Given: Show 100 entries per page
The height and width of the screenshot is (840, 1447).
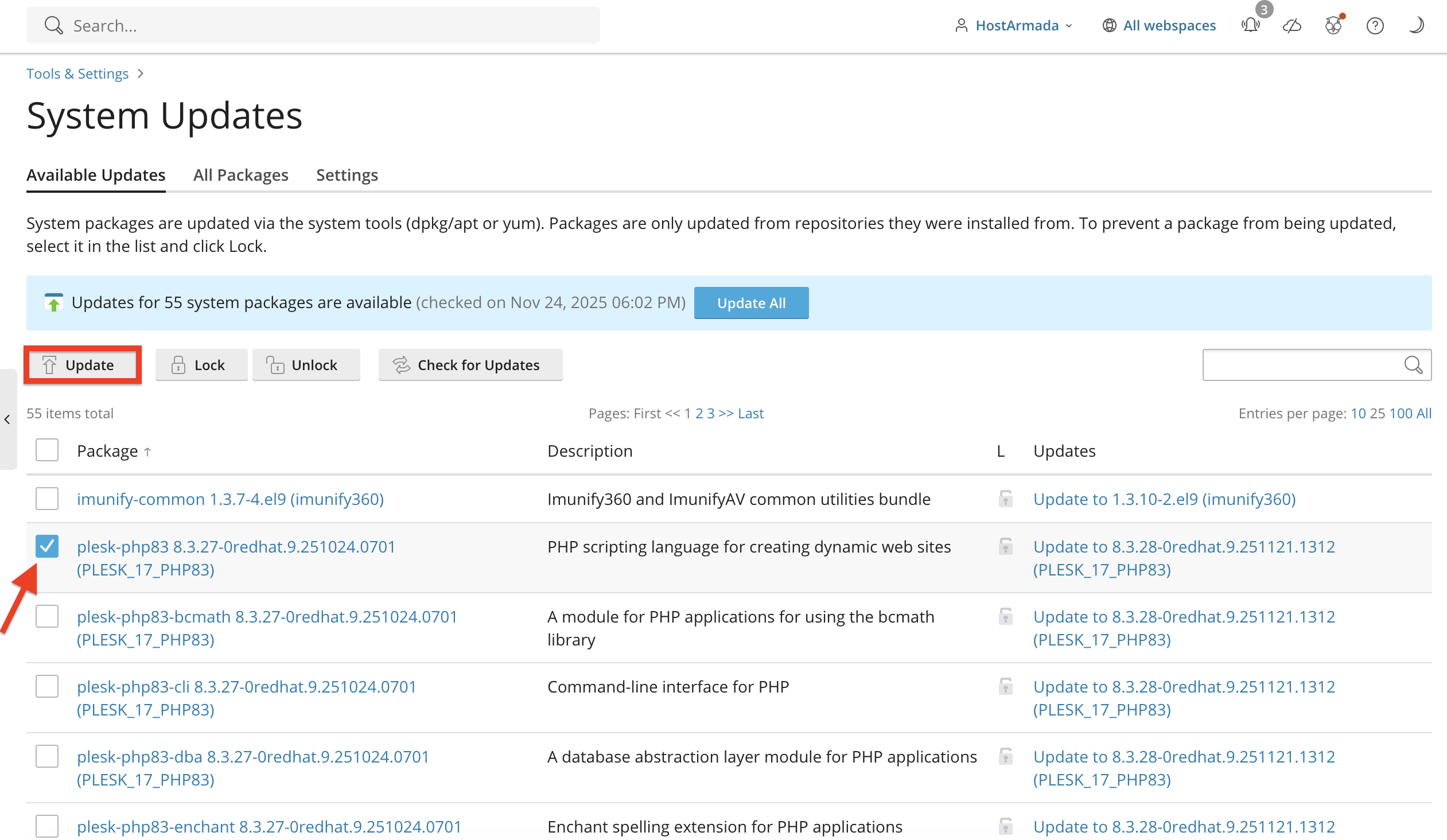Looking at the screenshot, I should click(1401, 413).
